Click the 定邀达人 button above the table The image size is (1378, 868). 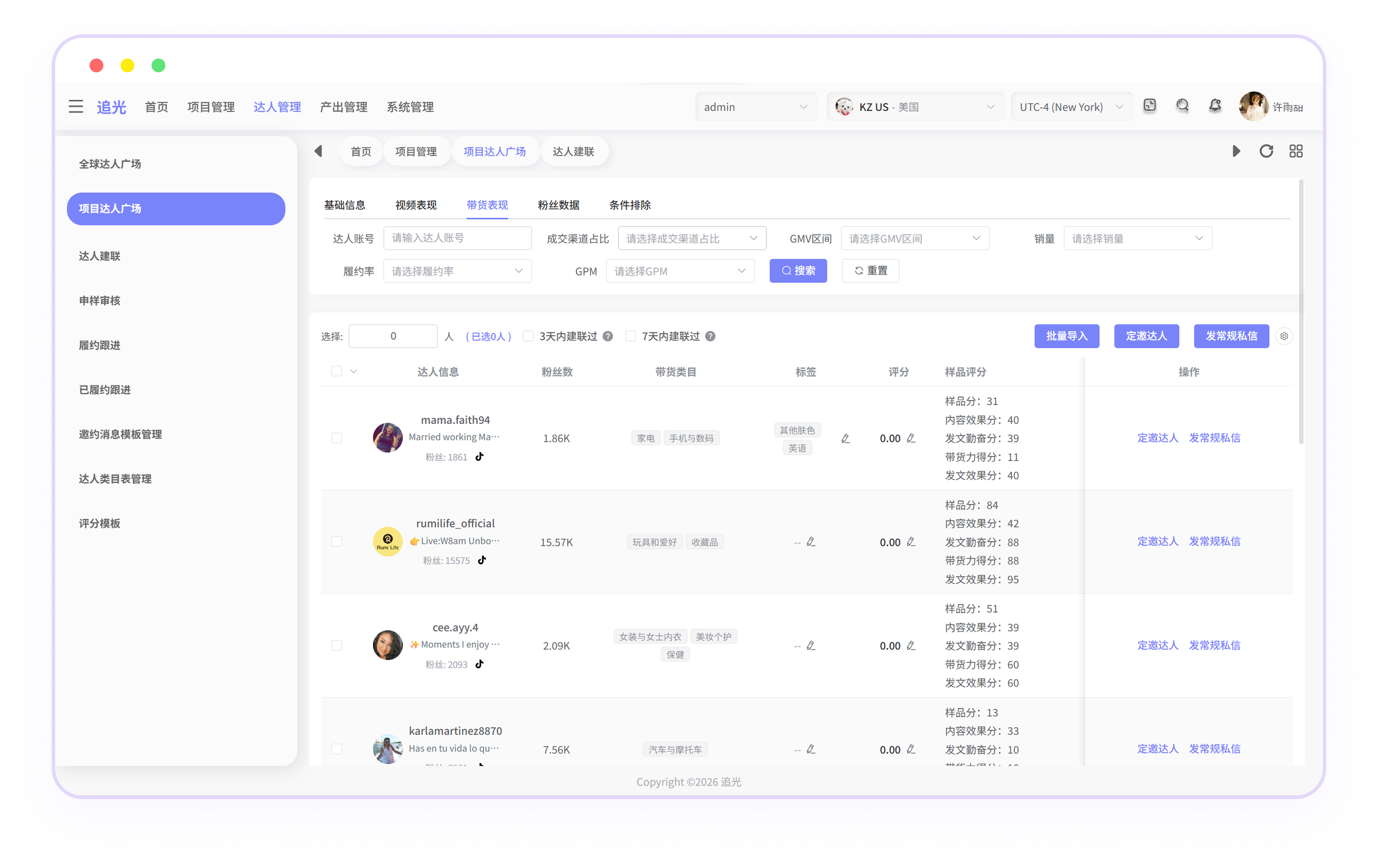pos(1146,336)
